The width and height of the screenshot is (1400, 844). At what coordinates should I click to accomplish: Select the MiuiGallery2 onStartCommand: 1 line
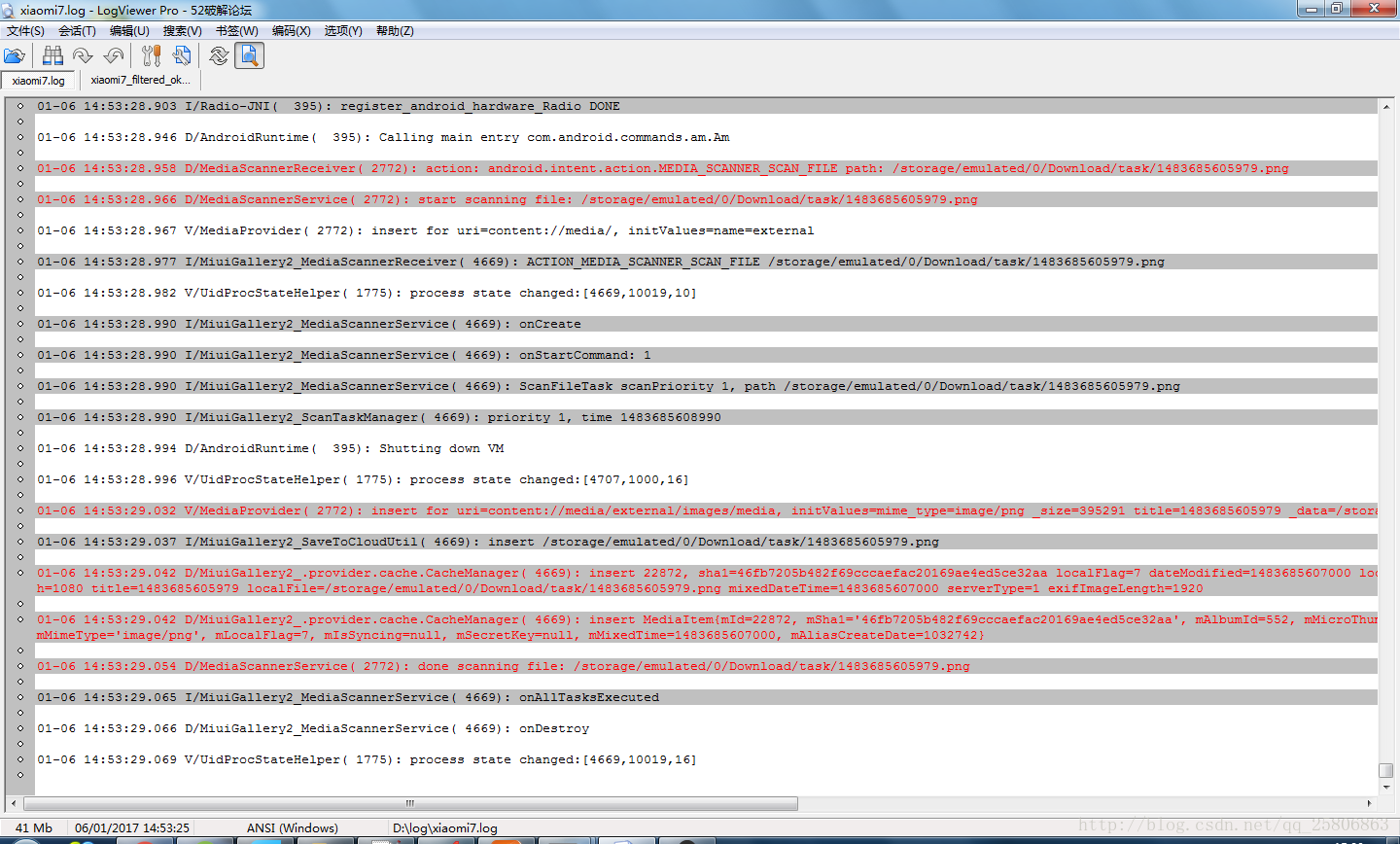click(x=707, y=355)
